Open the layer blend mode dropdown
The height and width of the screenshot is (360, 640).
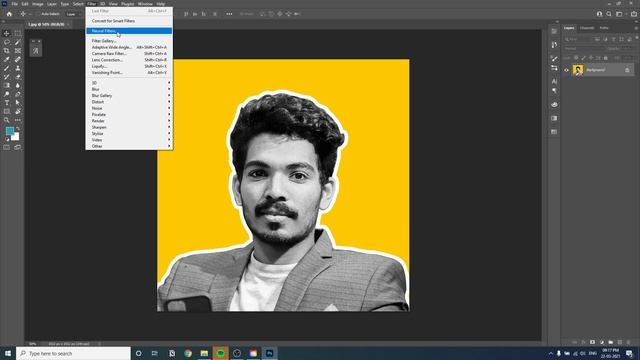(584, 48)
